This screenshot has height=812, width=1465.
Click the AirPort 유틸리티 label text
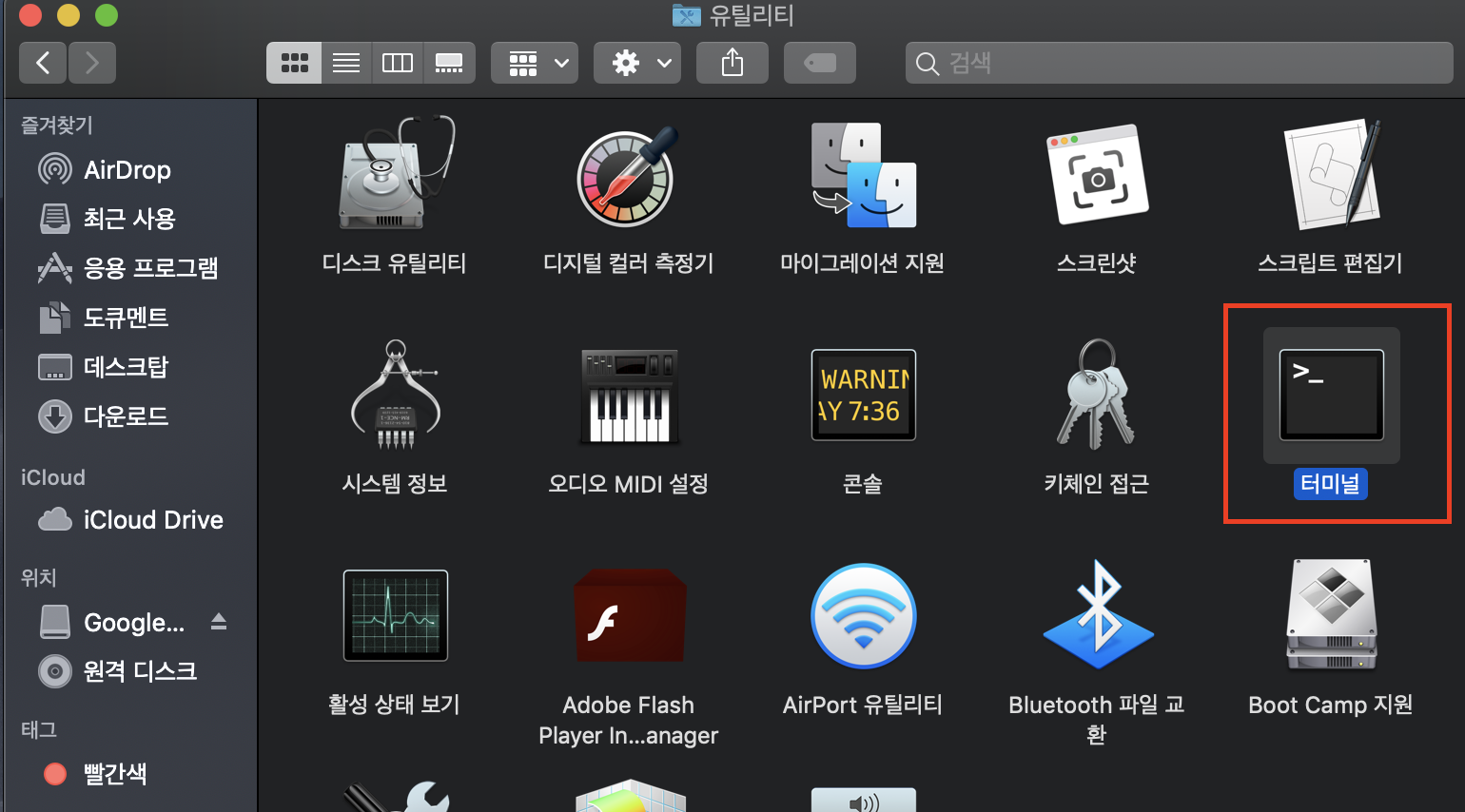click(863, 705)
